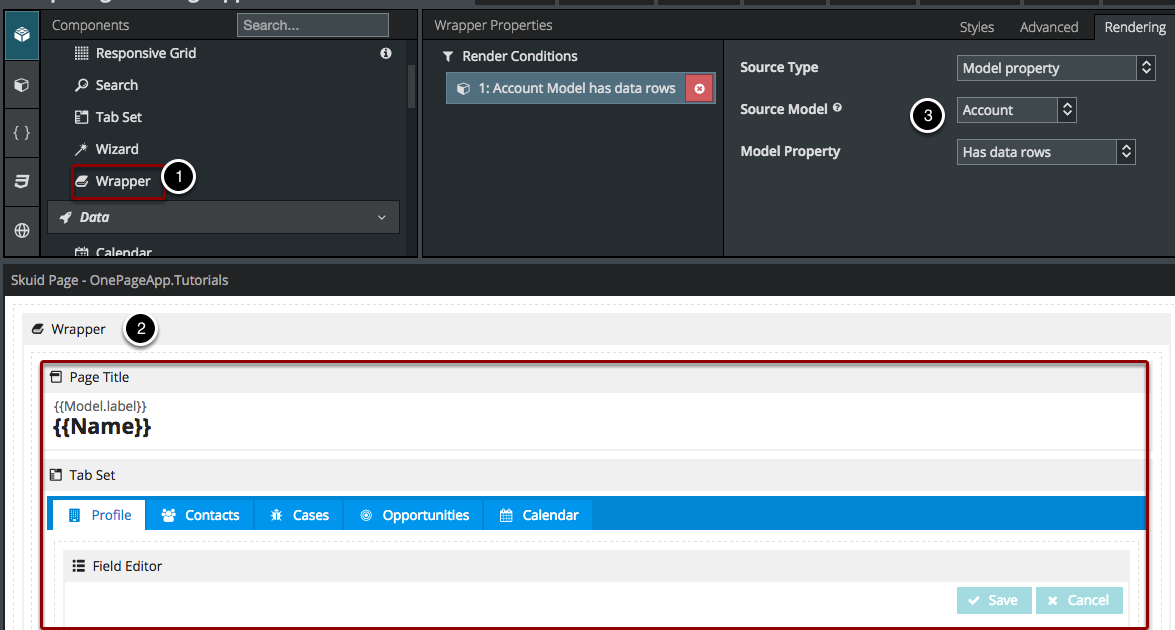Click the info icon beside Responsive Grid
The height and width of the screenshot is (630, 1175).
(386, 53)
